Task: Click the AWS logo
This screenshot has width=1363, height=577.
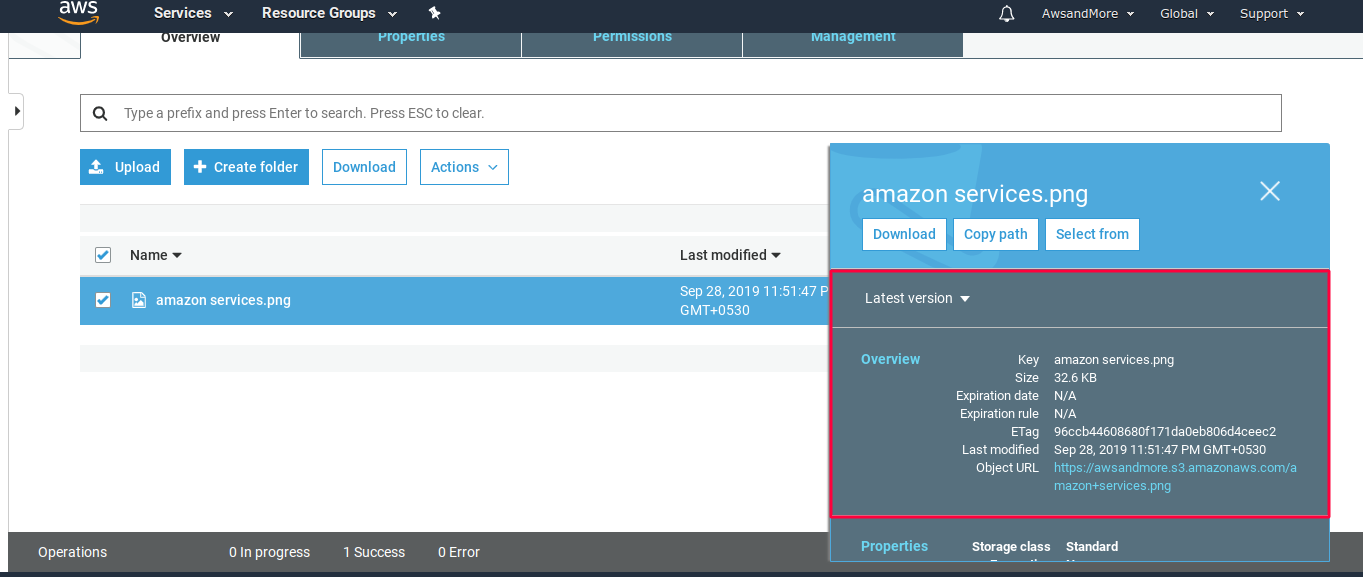Action: pyautogui.click(x=79, y=12)
